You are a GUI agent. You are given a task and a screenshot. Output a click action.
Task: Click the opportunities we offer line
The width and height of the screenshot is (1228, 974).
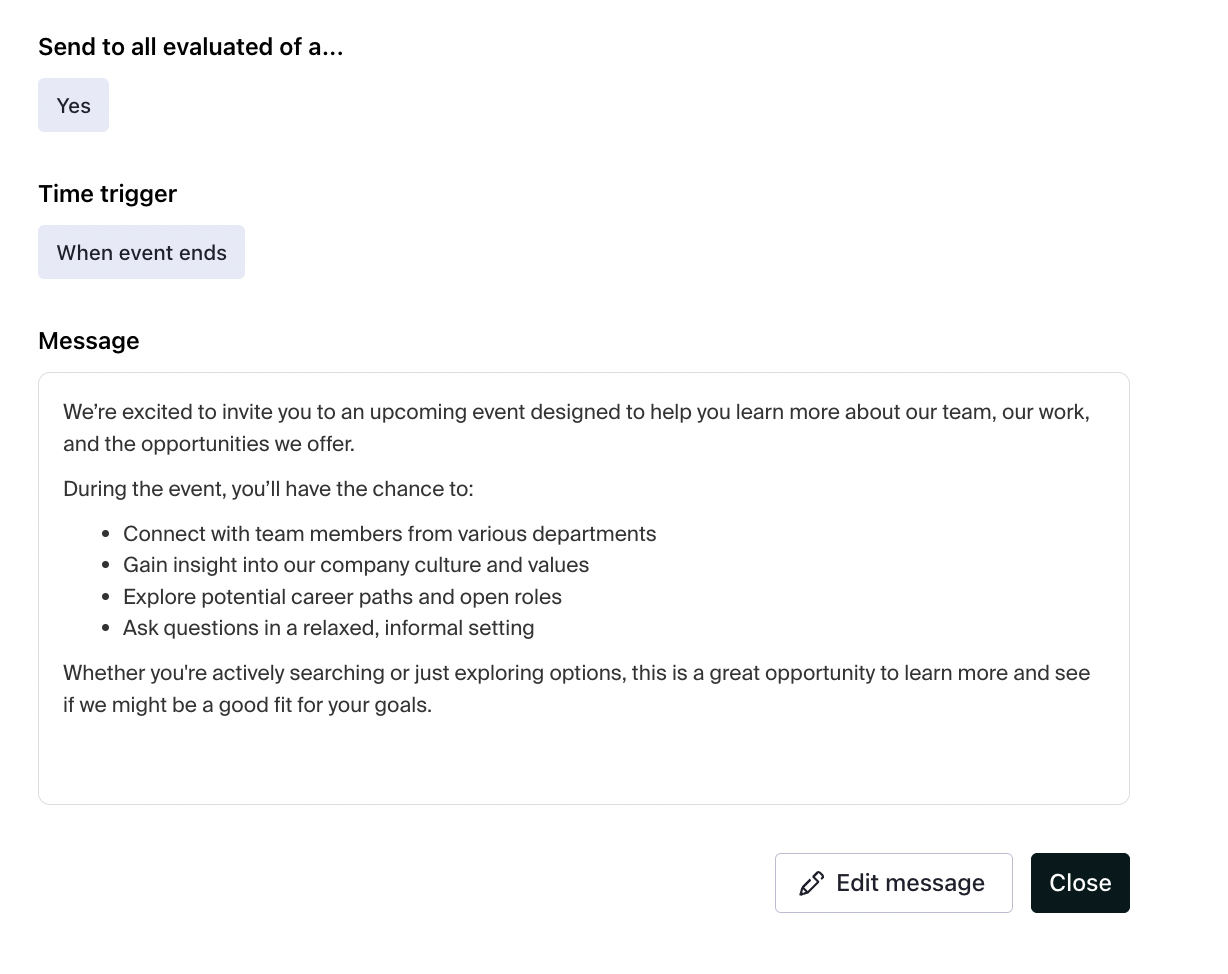pos(209,444)
